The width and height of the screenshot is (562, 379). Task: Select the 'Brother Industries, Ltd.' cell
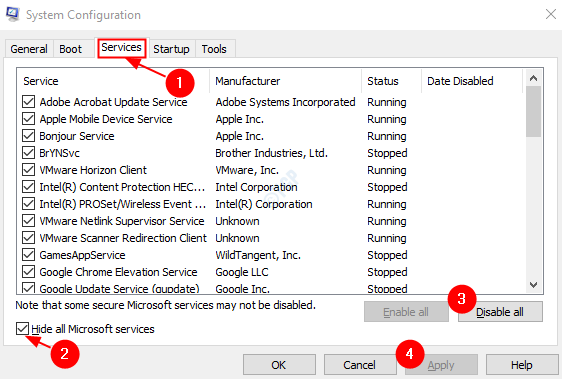click(x=271, y=153)
